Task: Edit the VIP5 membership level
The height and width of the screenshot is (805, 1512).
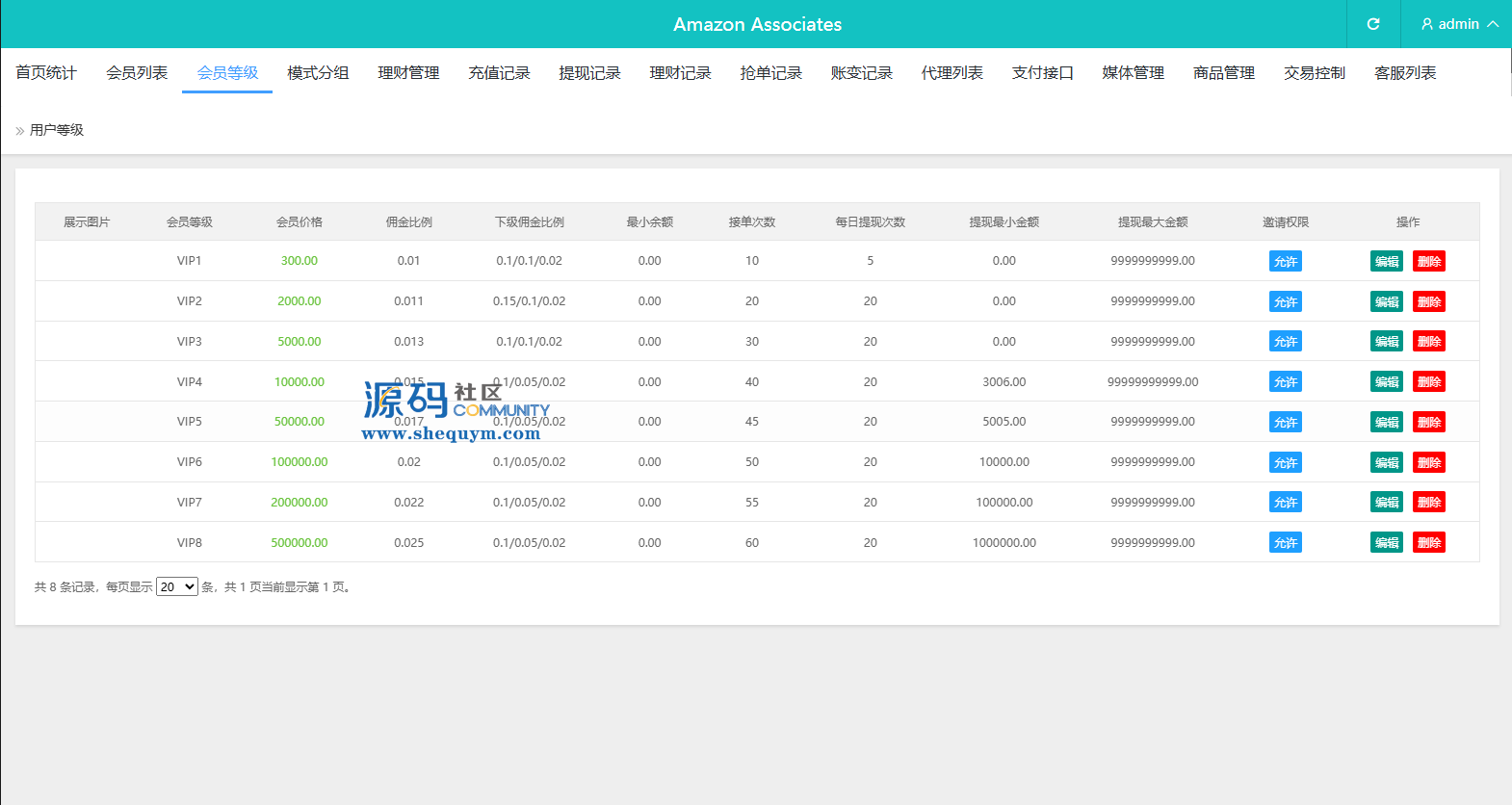Action: coord(1386,423)
